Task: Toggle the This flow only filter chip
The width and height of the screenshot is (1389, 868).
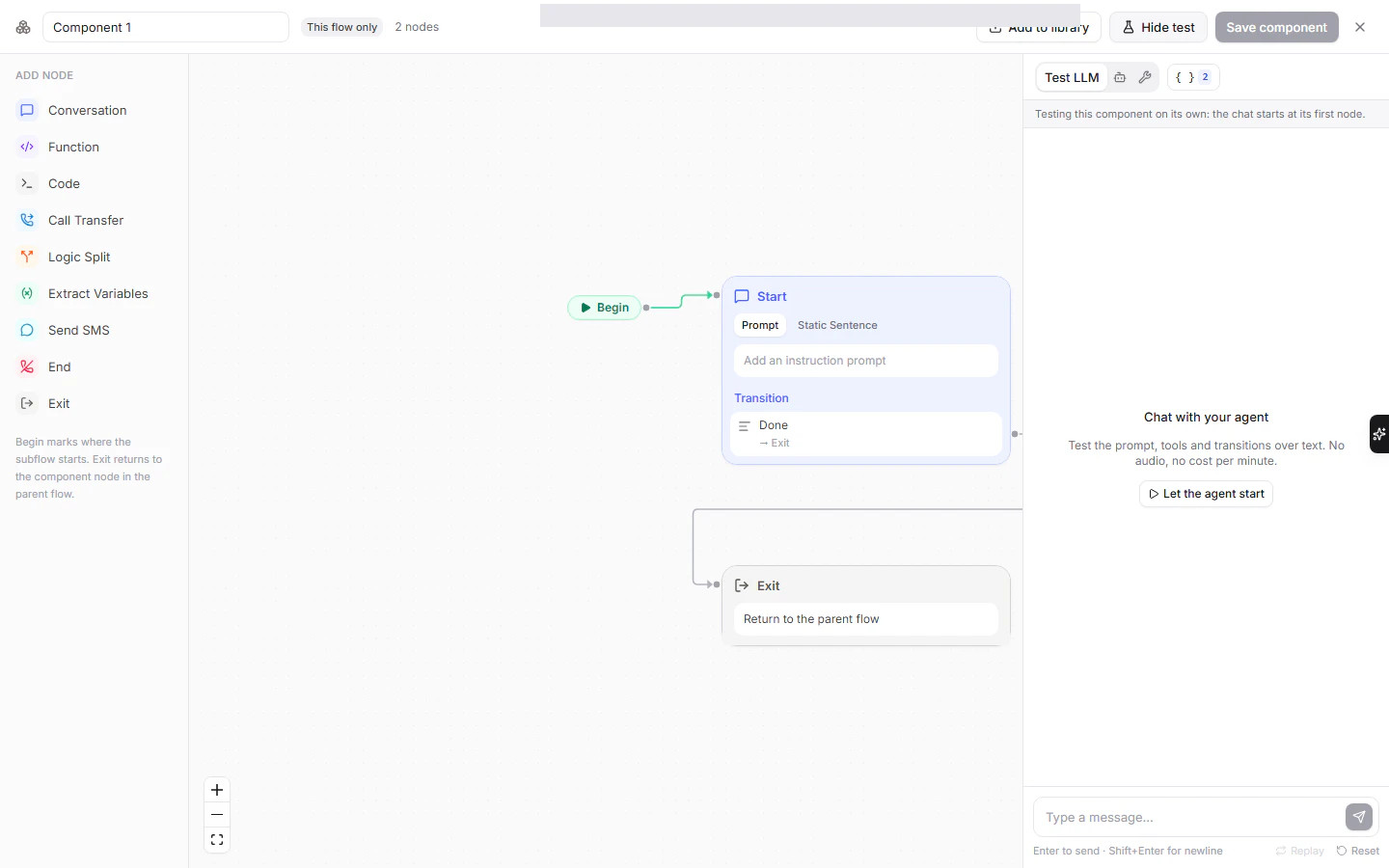Action: tap(342, 27)
